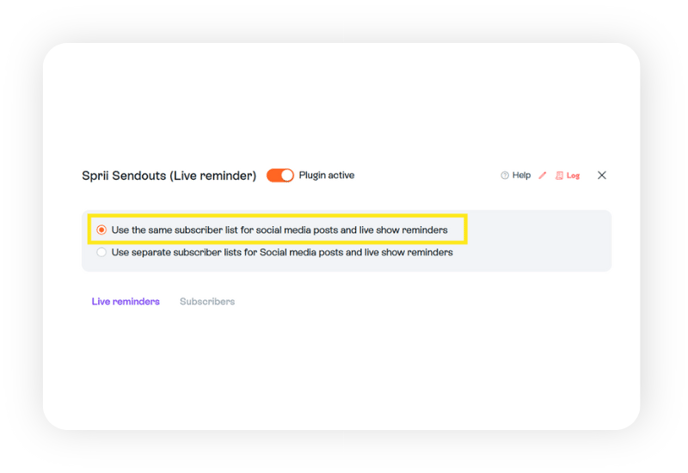The width and height of the screenshot is (688, 473).
Task: Open the Live reminders tab
Action: pos(125,301)
